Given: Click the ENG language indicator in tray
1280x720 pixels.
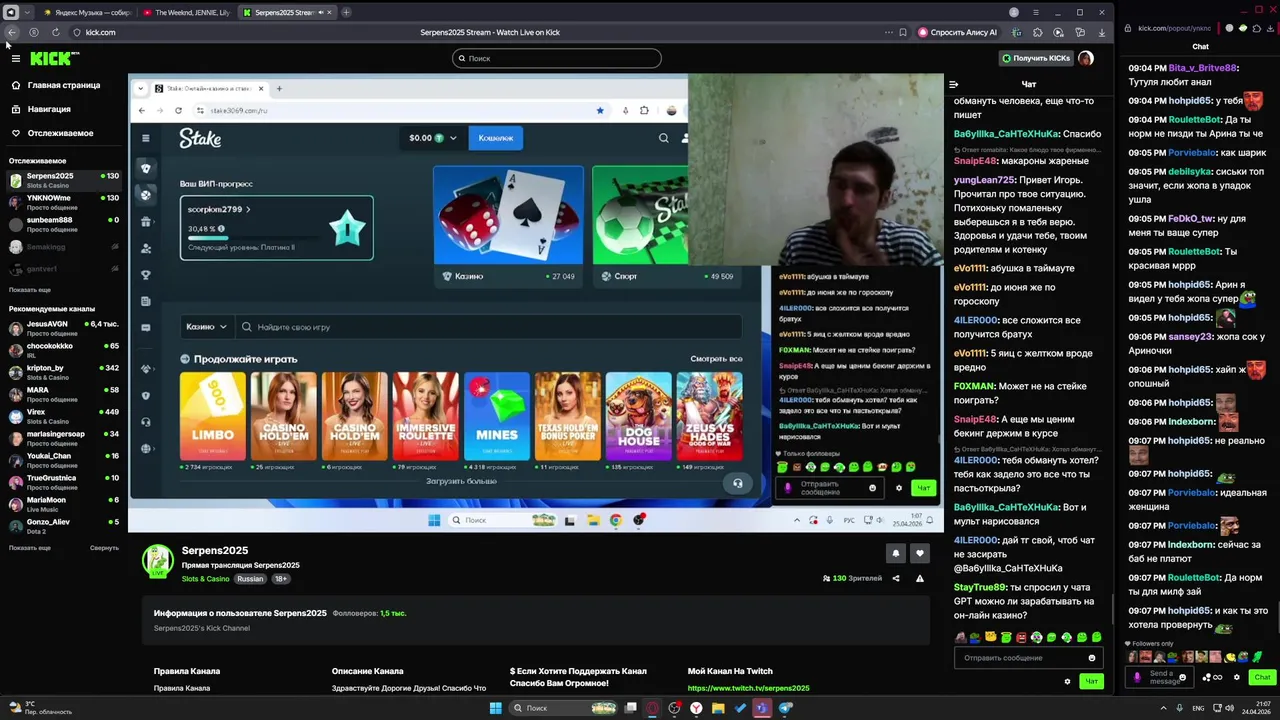Looking at the screenshot, I should click(1199, 708).
